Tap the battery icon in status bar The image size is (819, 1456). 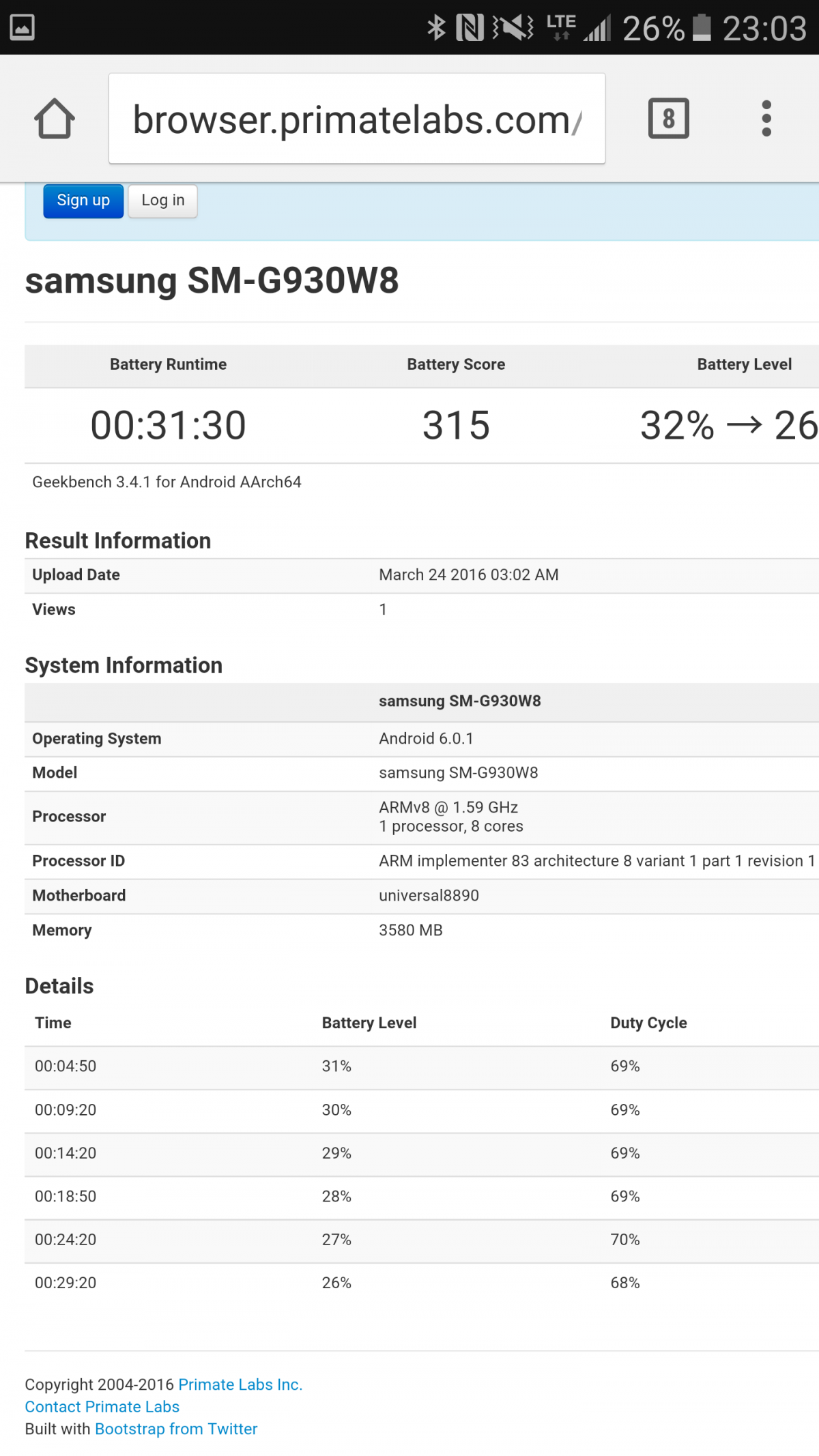point(702,28)
